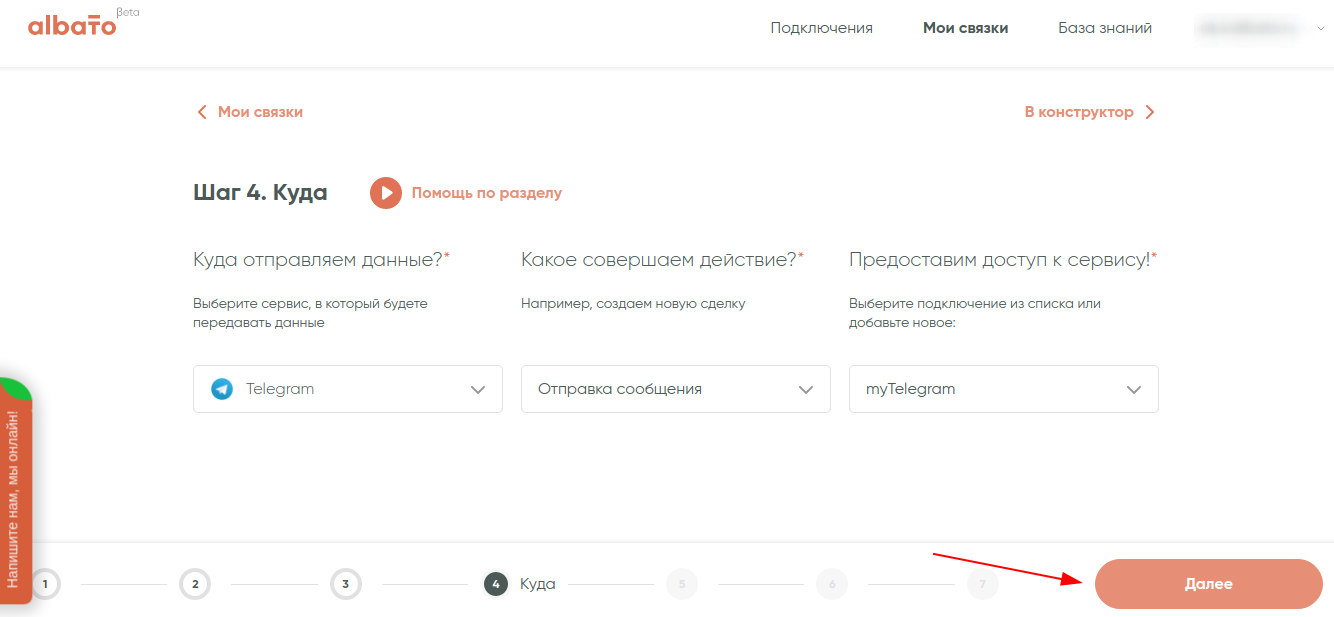Click the step 7 circle
1334x617 pixels.
[982, 584]
